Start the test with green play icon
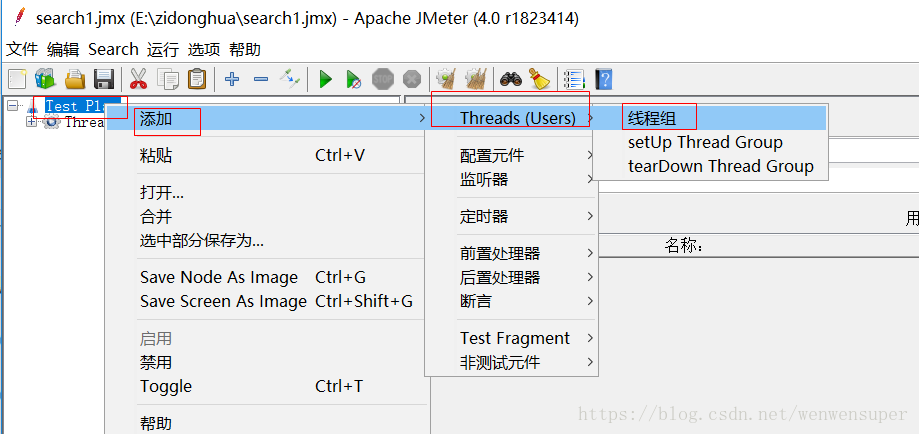 325,79
